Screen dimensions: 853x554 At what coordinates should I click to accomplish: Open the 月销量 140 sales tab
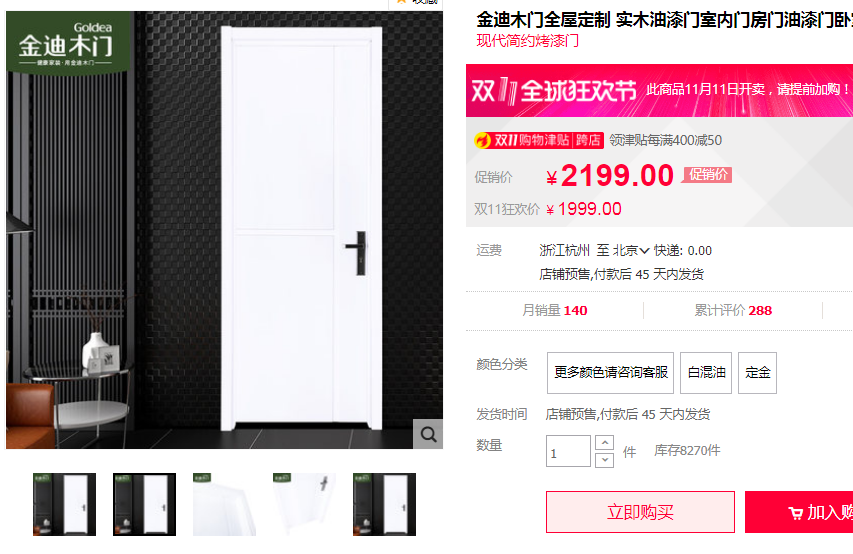(555, 310)
